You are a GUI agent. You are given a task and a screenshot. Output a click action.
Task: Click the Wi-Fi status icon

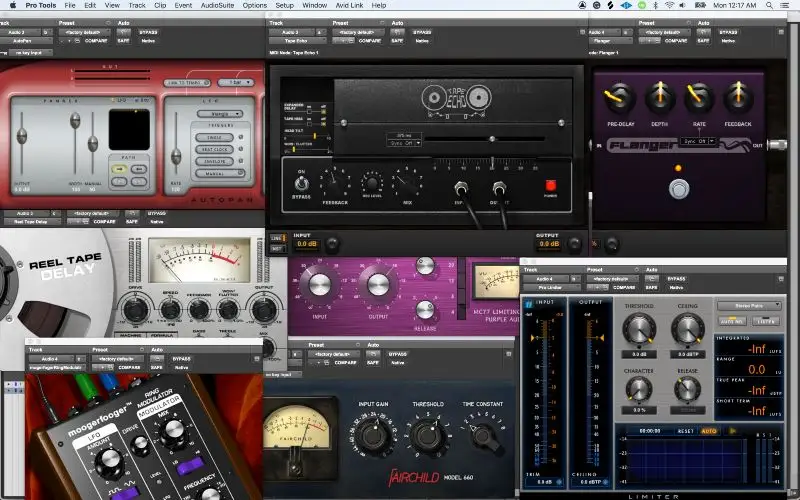point(669,5)
